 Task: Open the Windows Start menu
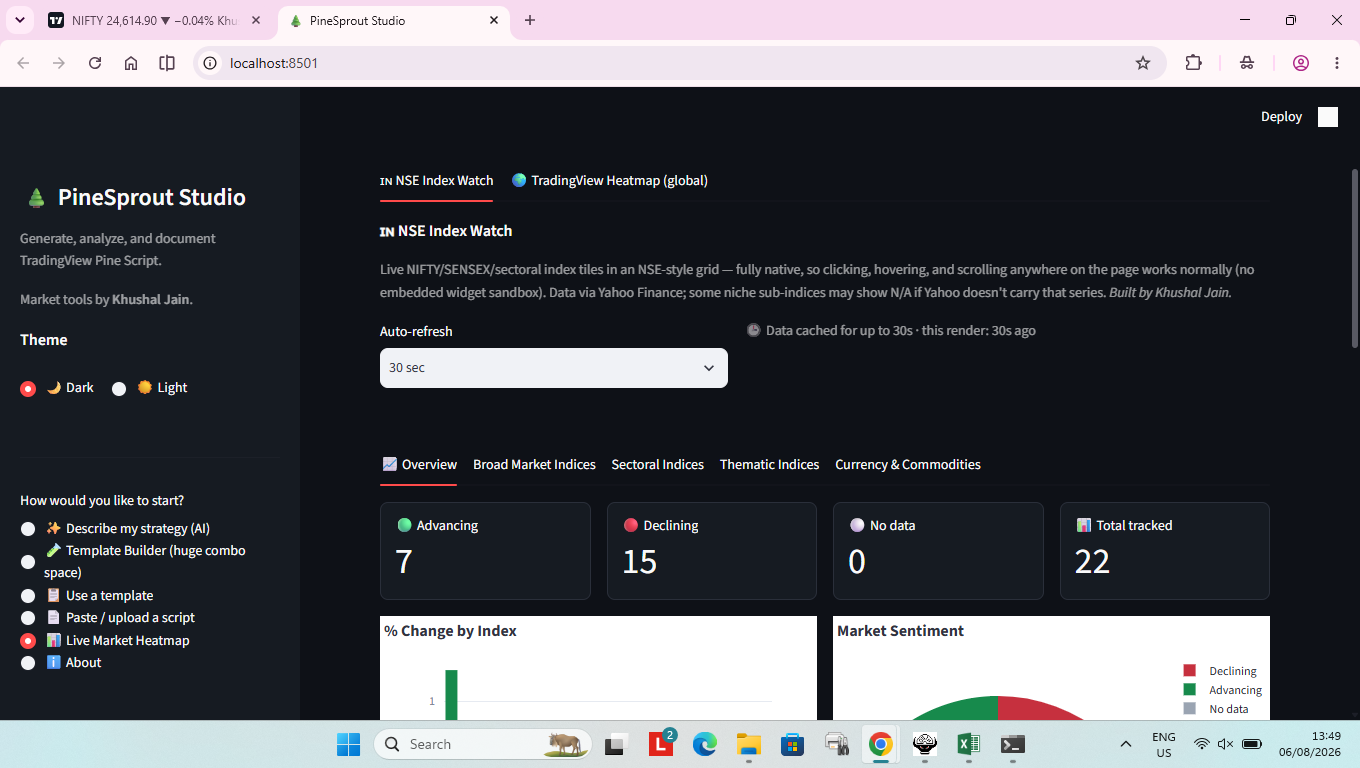348,744
